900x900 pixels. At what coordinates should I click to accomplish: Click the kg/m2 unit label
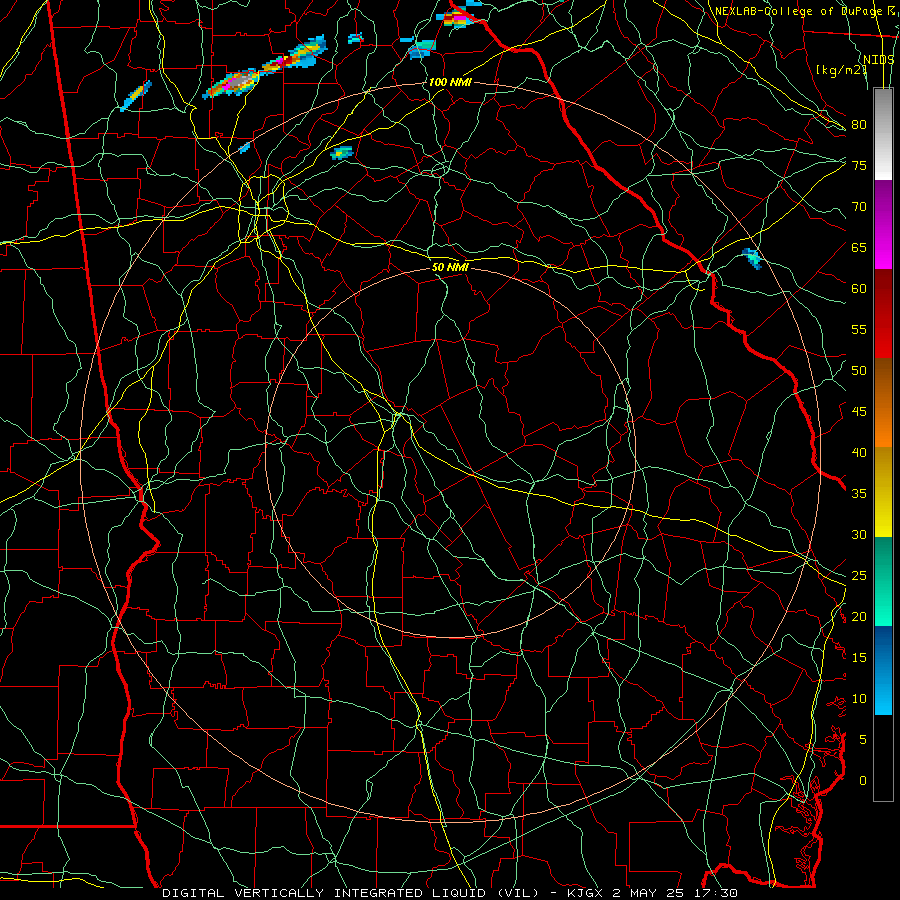(841, 70)
